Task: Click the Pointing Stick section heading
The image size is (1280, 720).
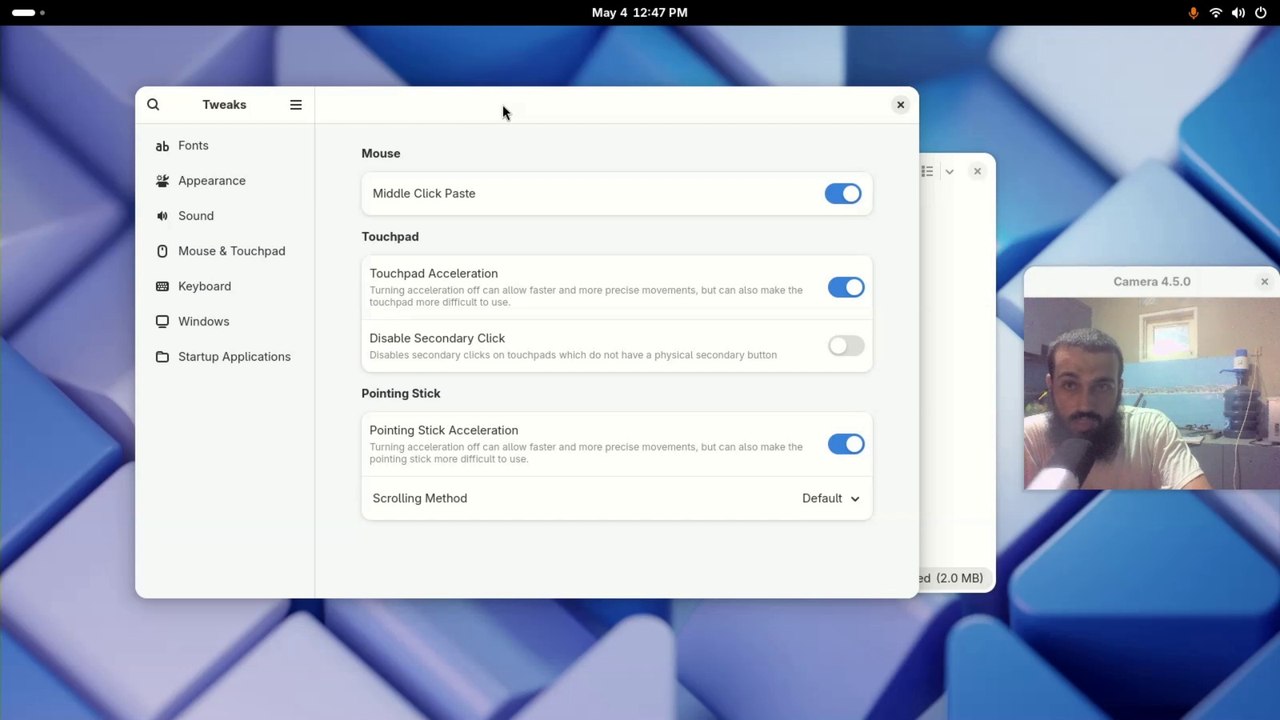Action: click(x=401, y=394)
